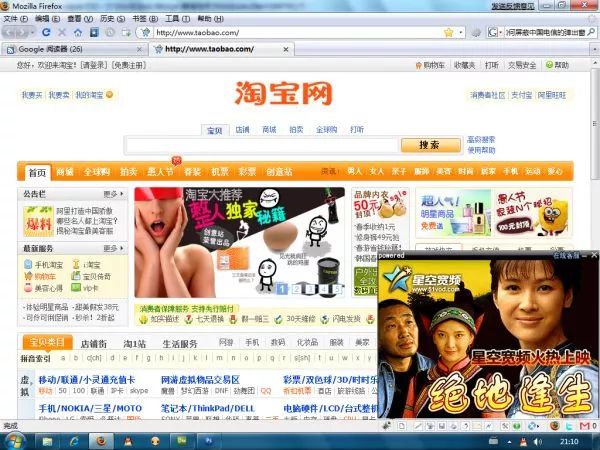Close the 星空宽频 popup ad
The width and height of the screenshot is (600, 450).
pyautogui.click(x=593, y=255)
